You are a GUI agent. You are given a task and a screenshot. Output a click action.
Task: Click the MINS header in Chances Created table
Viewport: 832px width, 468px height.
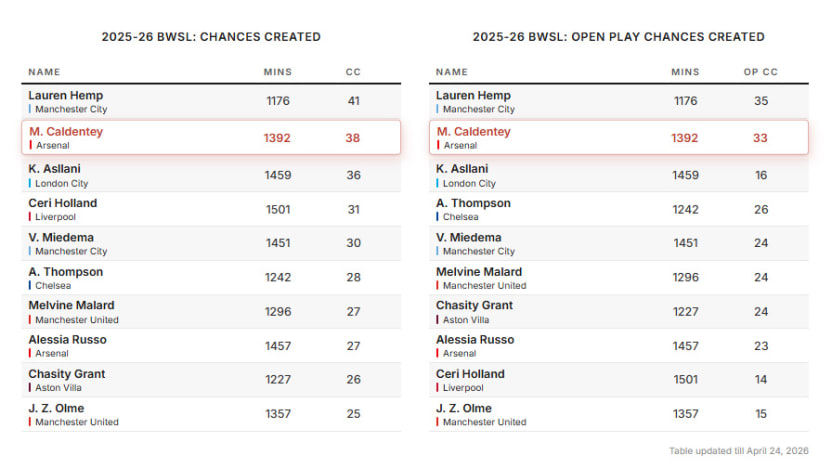[x=277, y=72]
